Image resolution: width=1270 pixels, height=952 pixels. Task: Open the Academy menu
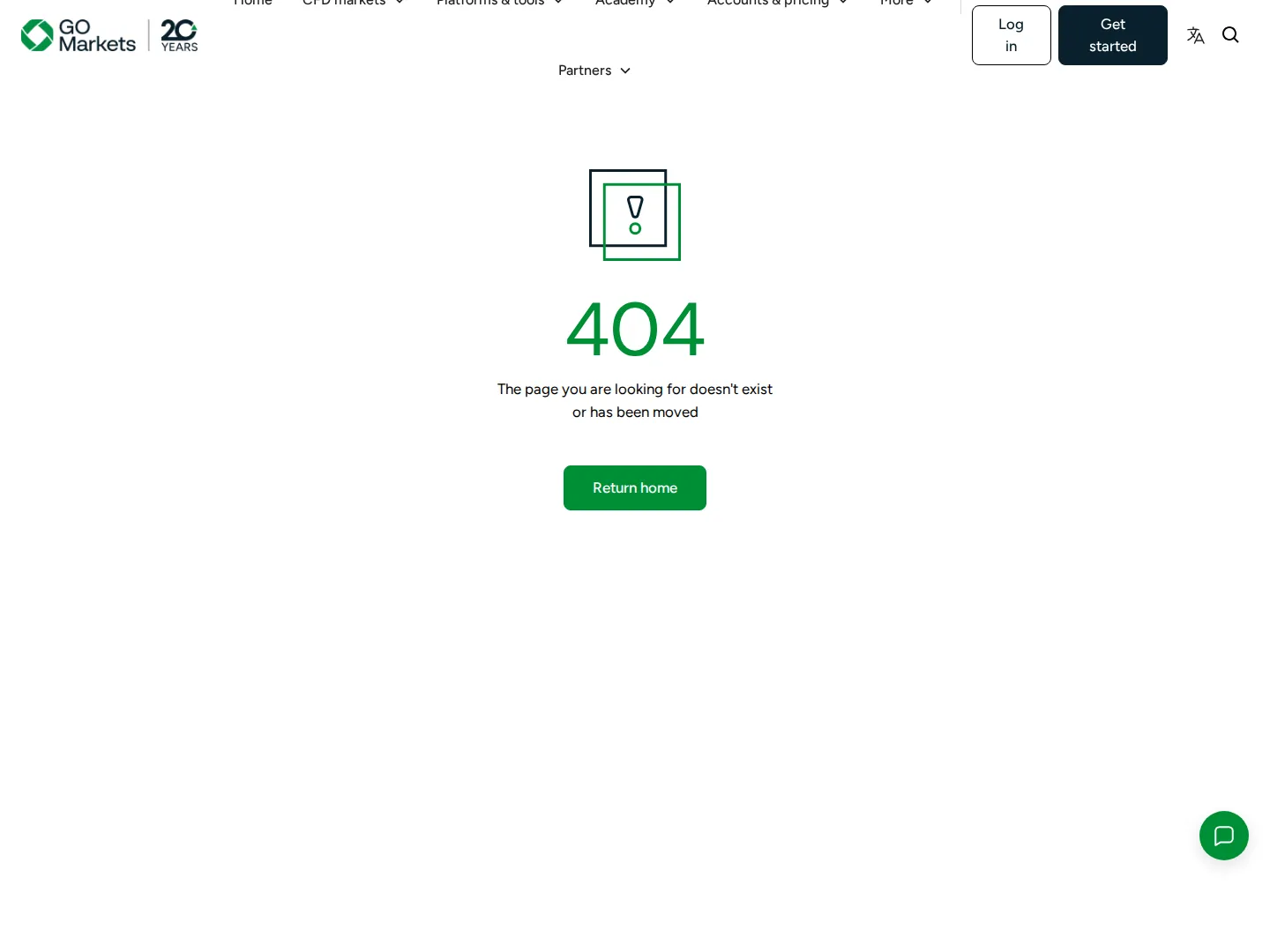(635, 3)
